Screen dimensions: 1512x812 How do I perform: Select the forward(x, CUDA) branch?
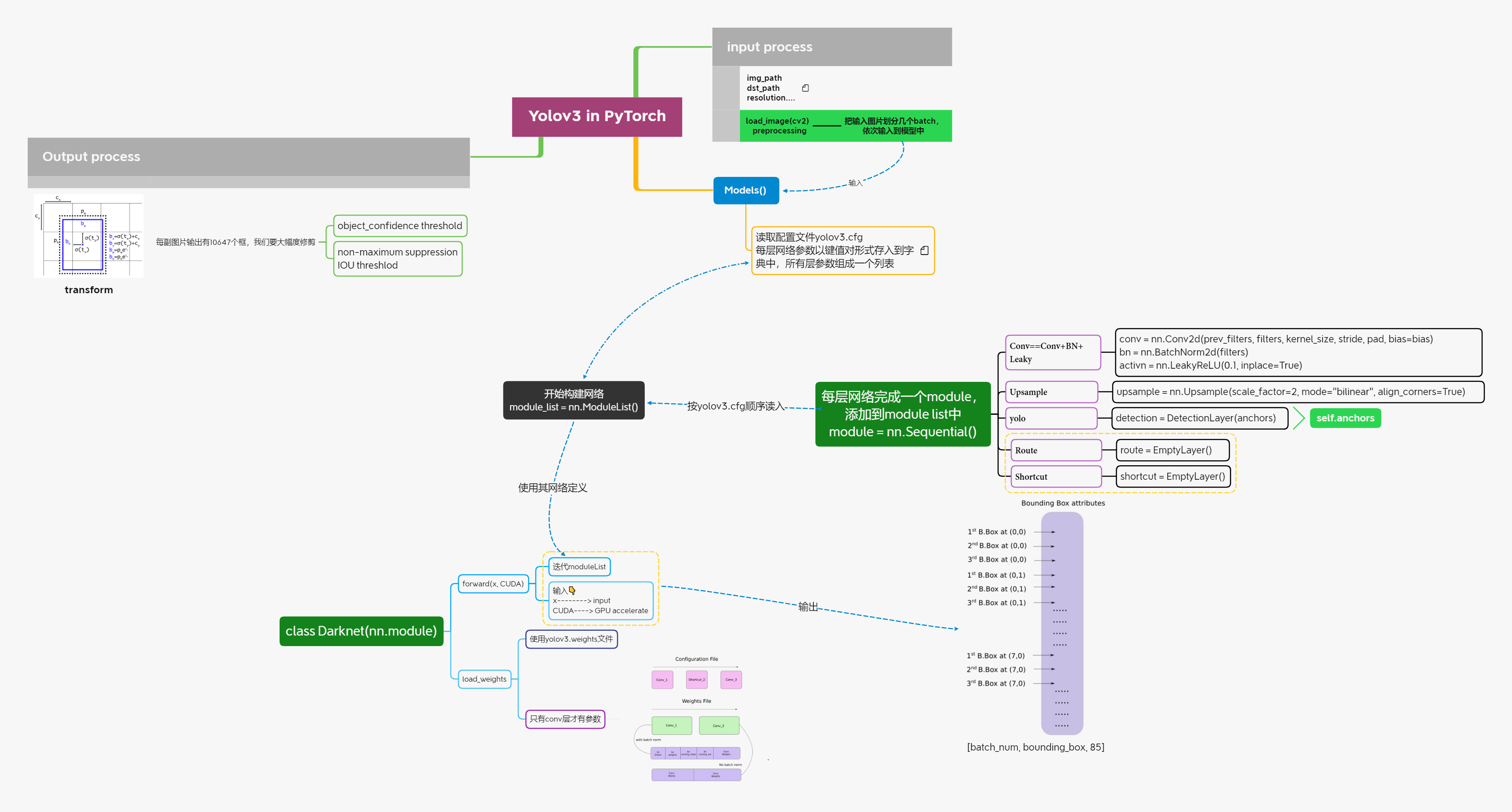(x=493, y=584)
